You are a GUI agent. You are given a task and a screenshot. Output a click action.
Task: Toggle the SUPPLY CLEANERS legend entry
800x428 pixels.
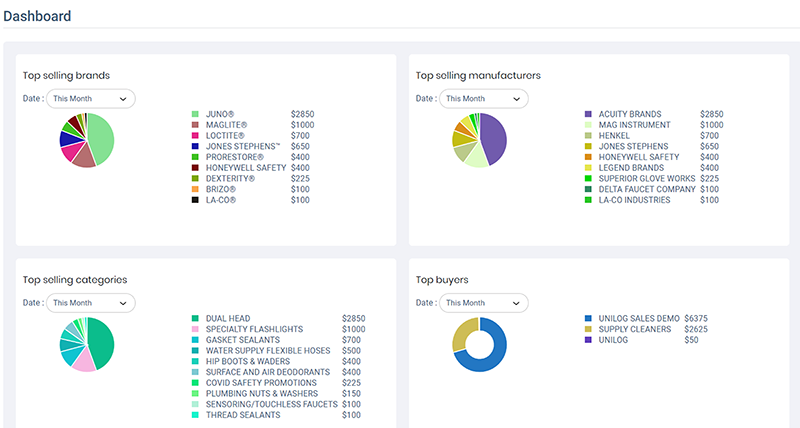click(632, 329)
